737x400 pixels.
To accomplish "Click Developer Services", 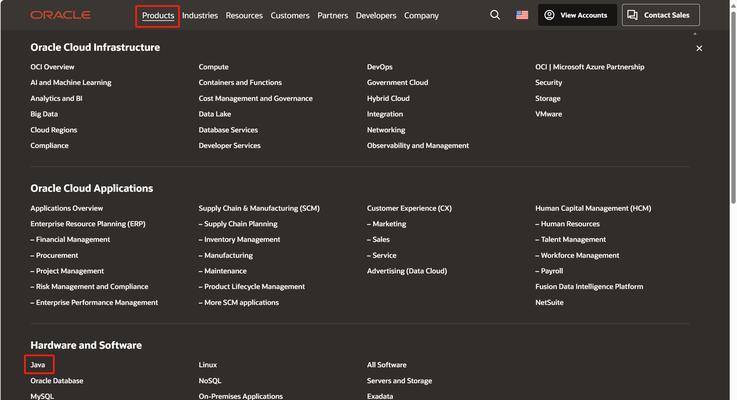I will point(229,145).
